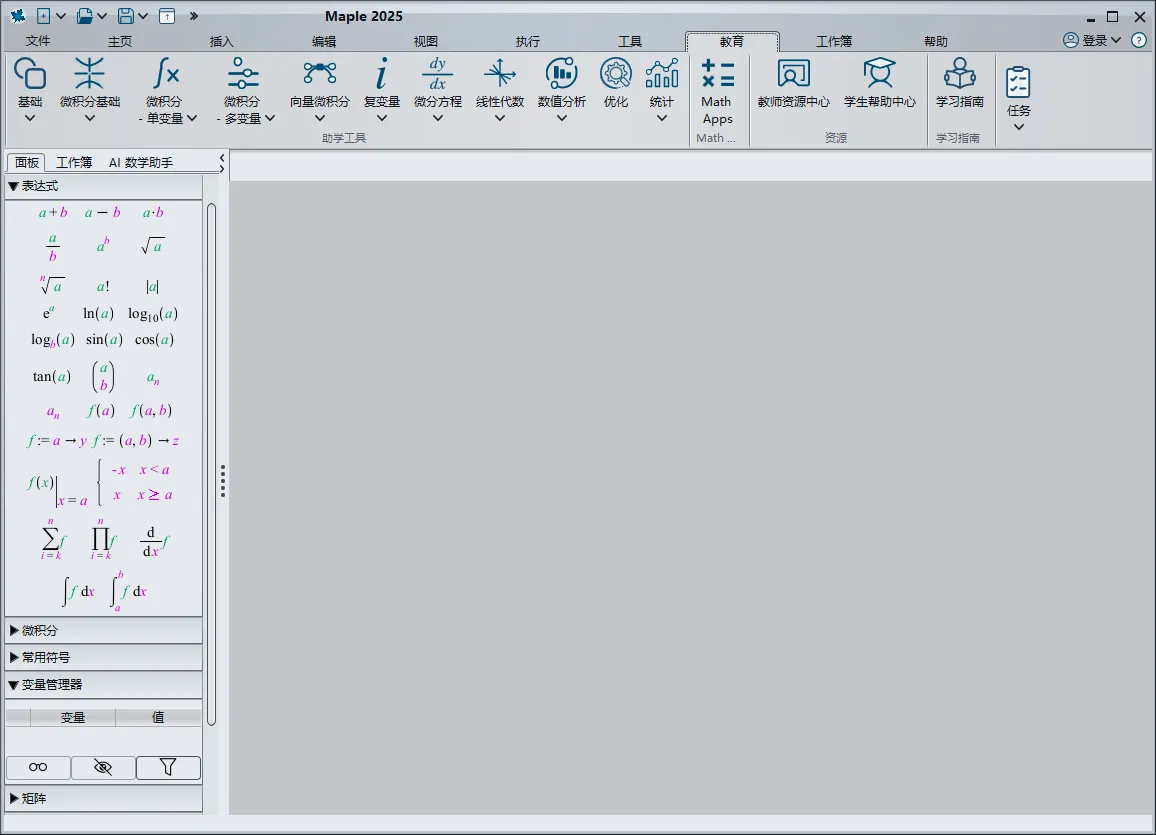
Task: Toggle the show variables glasses button
Action: click(x=38, y=767)
